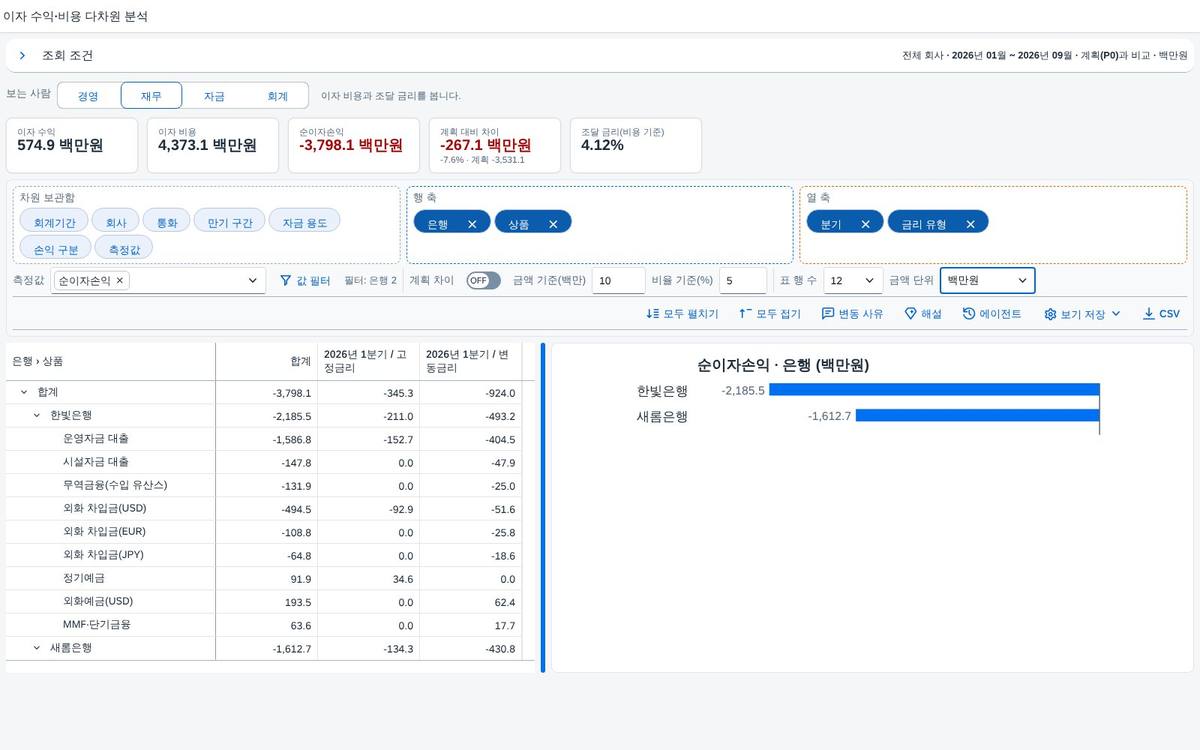Focus the 비율 기준(%) input field

[743, 281]
